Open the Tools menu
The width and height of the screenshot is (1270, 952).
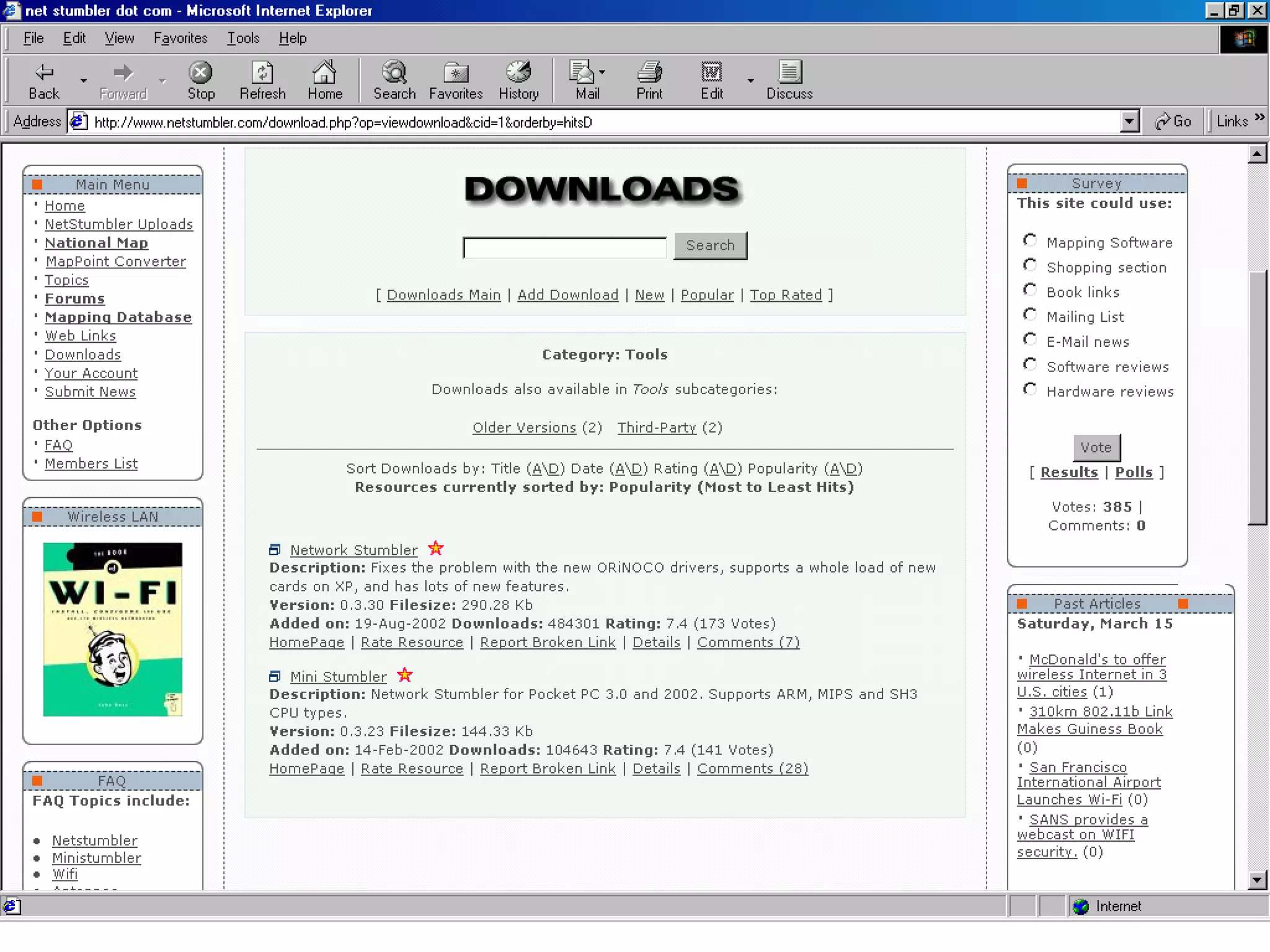[242, 38]
